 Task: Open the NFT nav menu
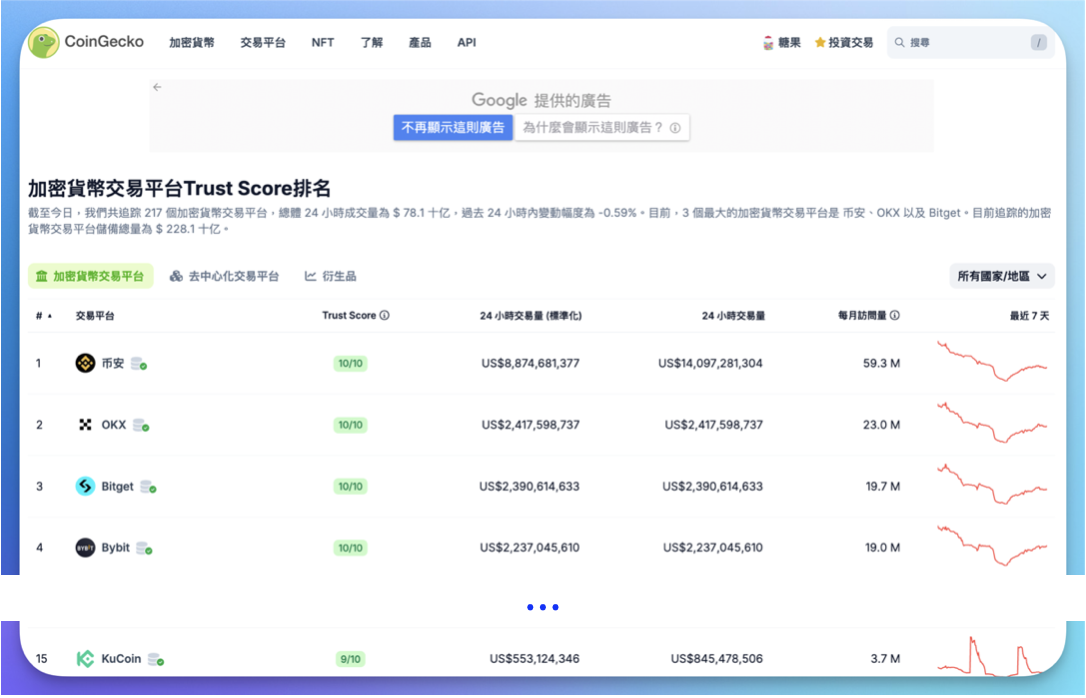323,42
